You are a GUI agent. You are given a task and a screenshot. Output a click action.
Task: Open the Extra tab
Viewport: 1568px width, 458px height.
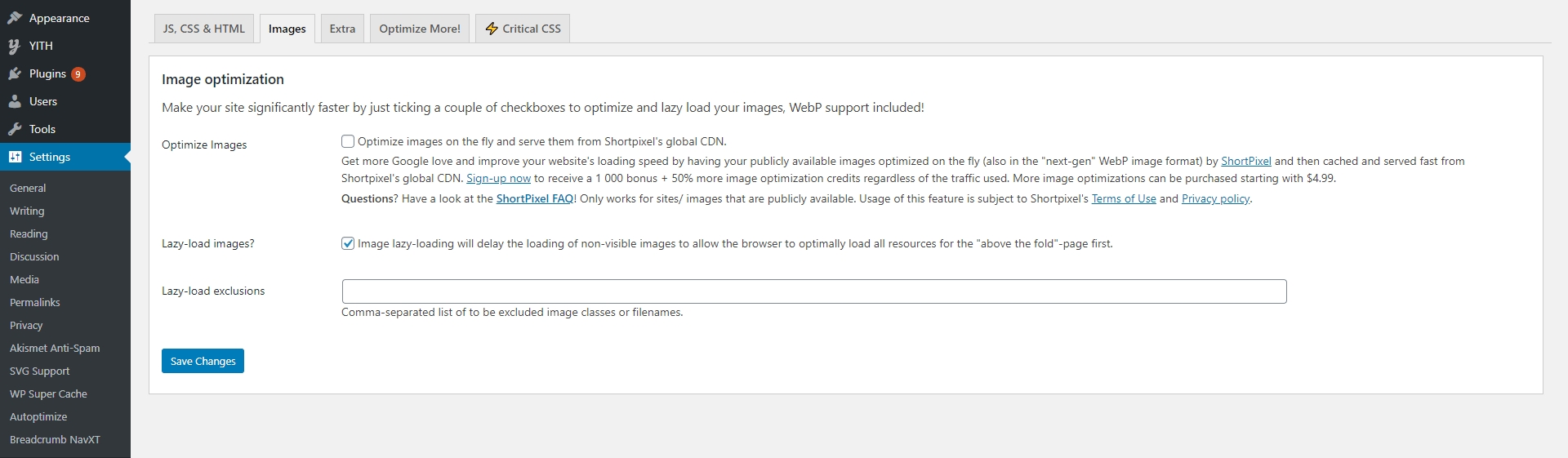(x=342, y=29)
